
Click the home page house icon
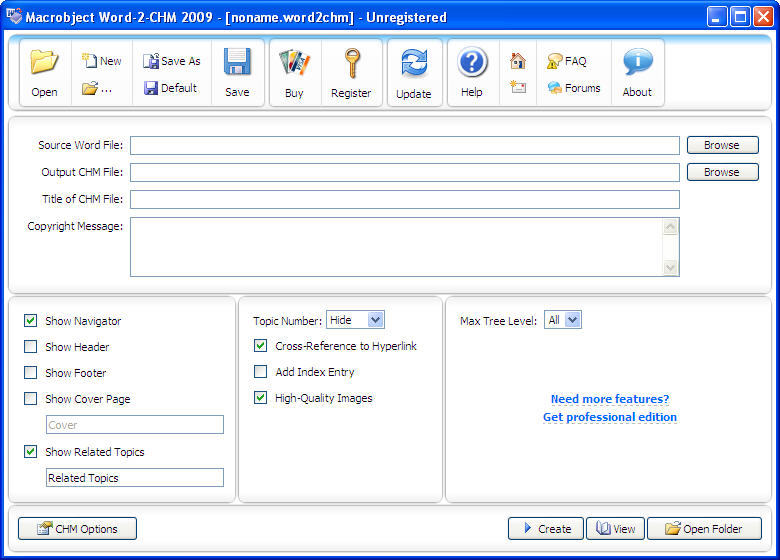517,61
